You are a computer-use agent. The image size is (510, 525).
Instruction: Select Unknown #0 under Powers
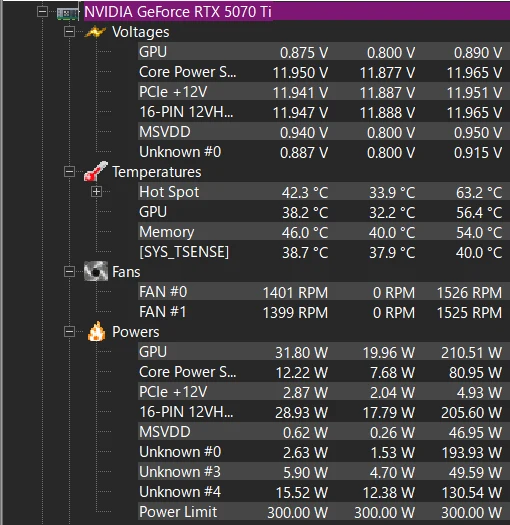click(180, 452)
